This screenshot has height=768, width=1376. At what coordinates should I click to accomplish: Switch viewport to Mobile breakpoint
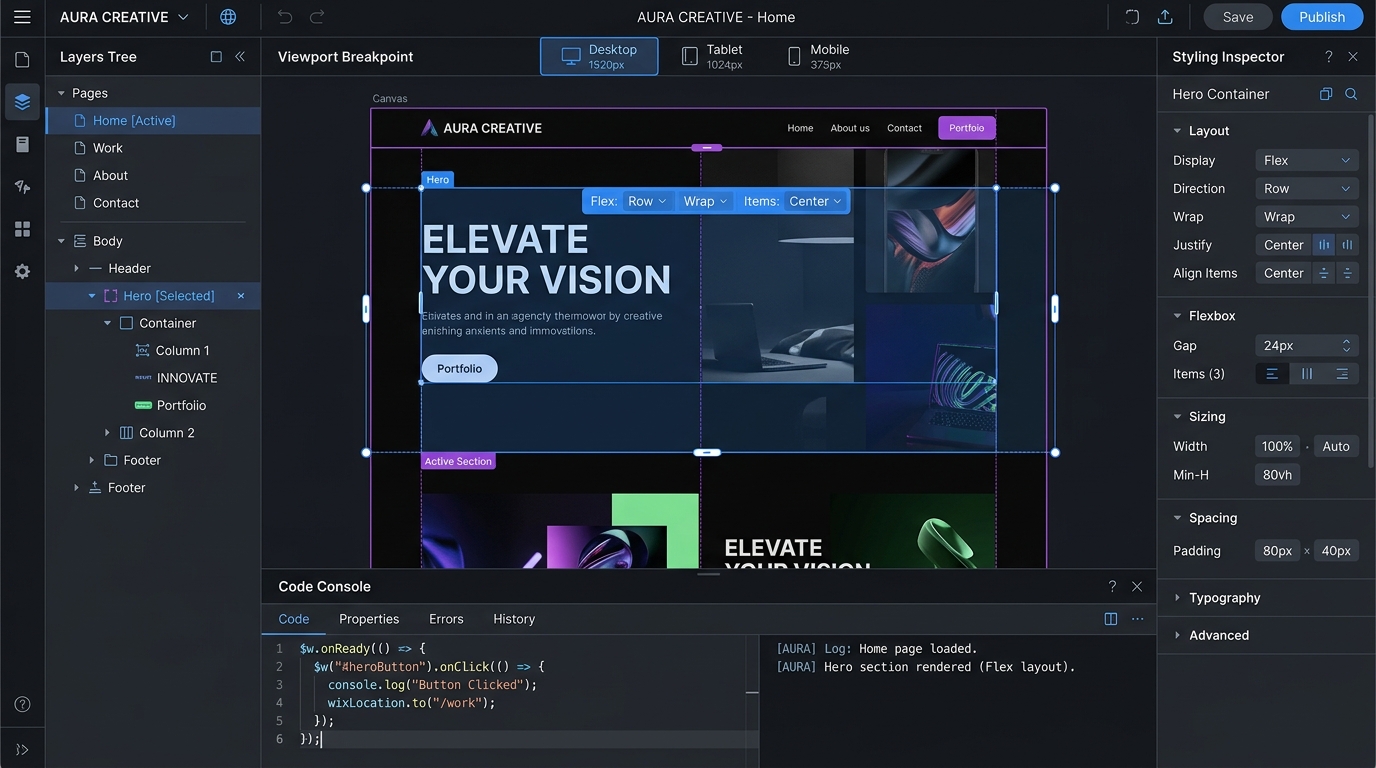818,56
